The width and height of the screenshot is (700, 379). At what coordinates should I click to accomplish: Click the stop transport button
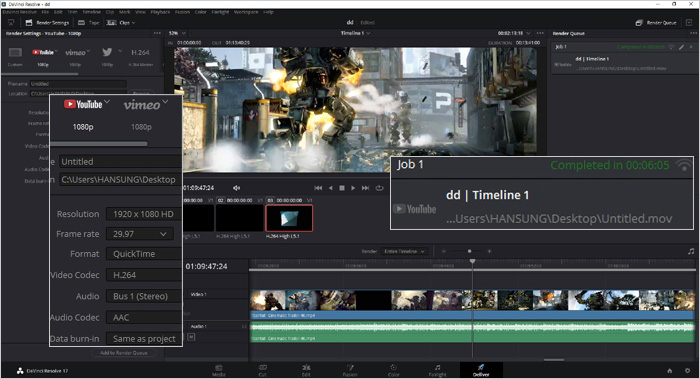(342, 188)
